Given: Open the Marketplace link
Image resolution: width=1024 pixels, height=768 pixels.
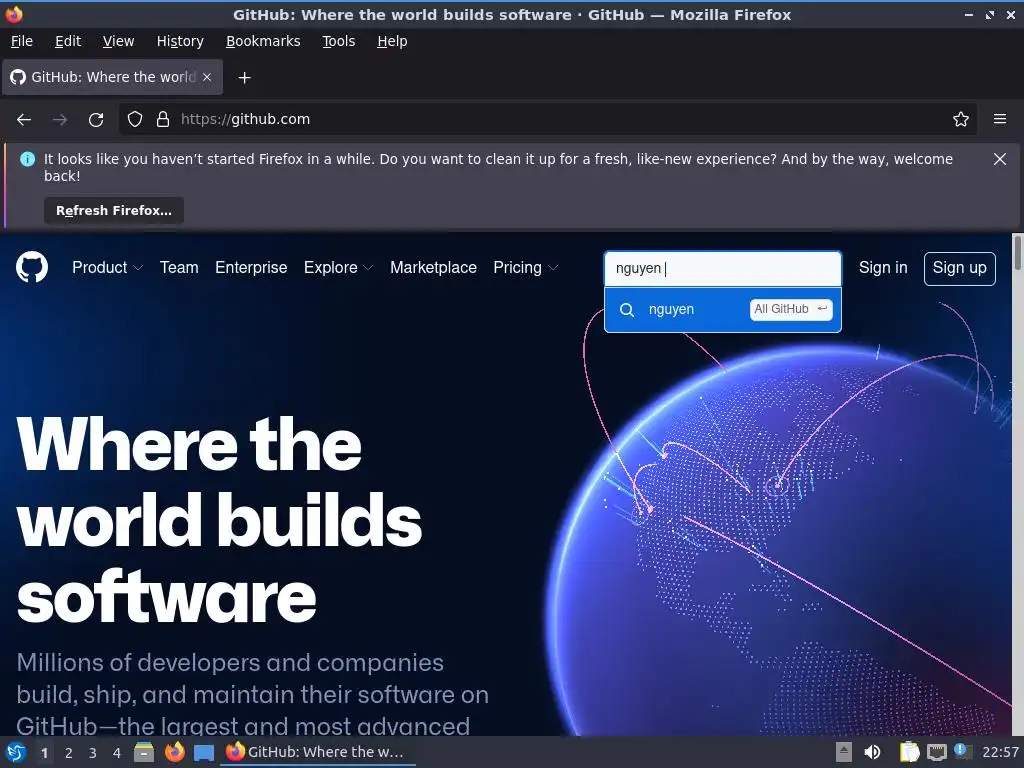Looking at the screenshot, I should 433,268.
